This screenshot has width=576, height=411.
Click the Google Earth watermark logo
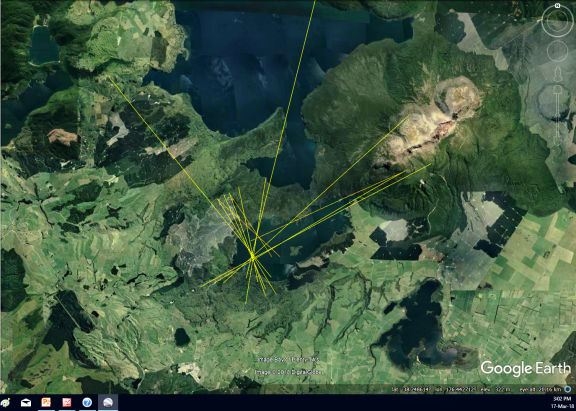point(526,368)
